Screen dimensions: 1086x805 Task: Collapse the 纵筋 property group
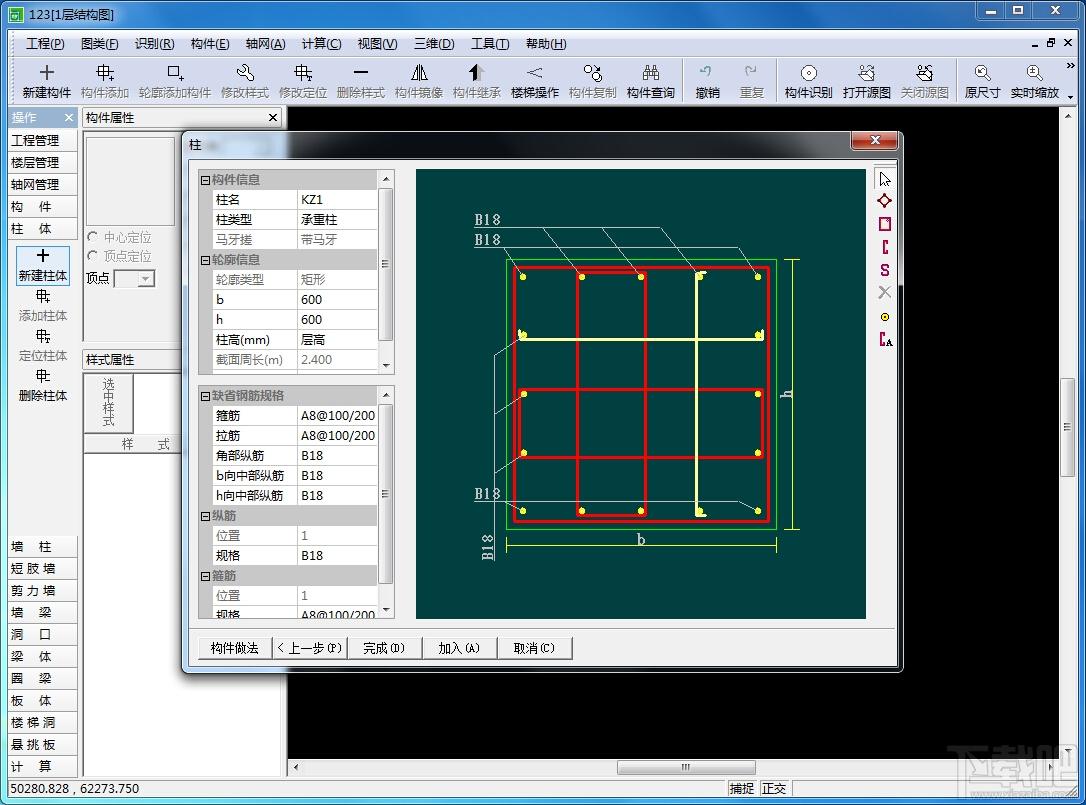coord(205,516)
